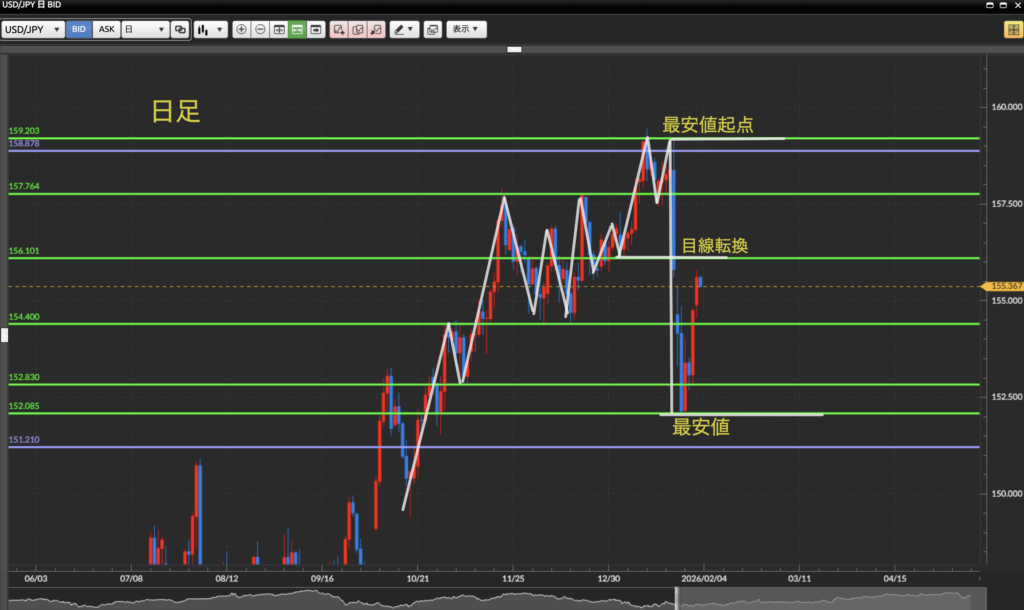Switch price display to BID
This screenshot has height=610, width=1024.
[x=79, y=30]
